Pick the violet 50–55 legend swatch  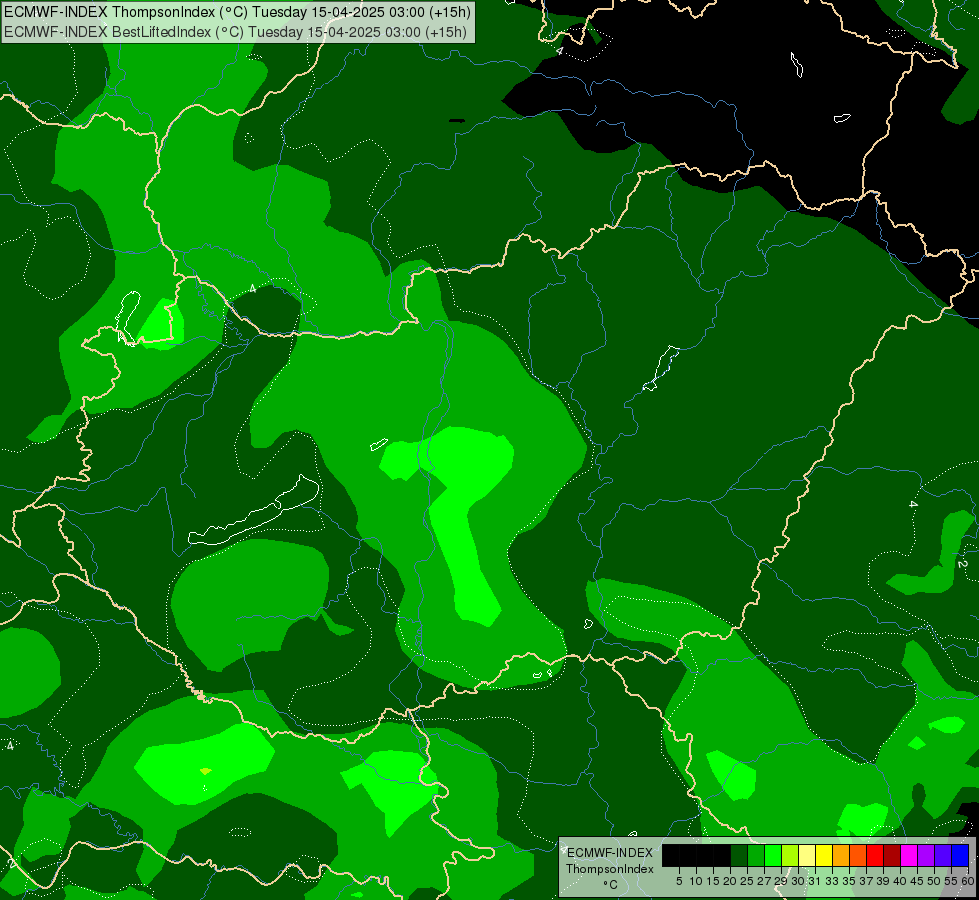(x=943, y=855)
